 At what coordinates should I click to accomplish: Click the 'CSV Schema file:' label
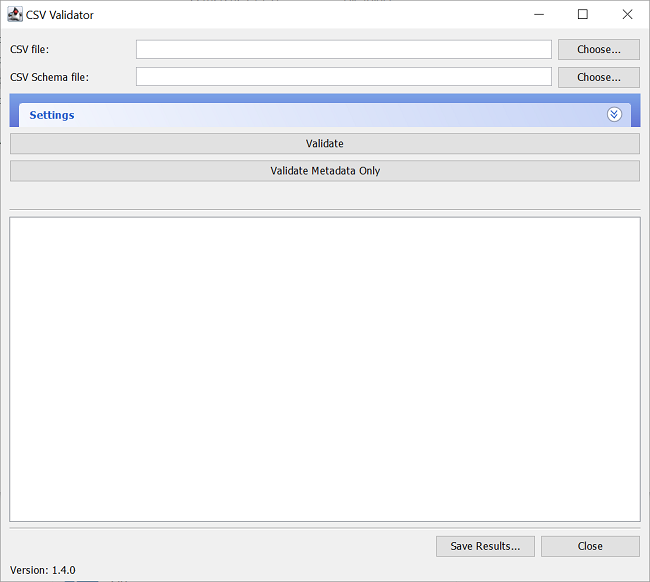(50, 77)
